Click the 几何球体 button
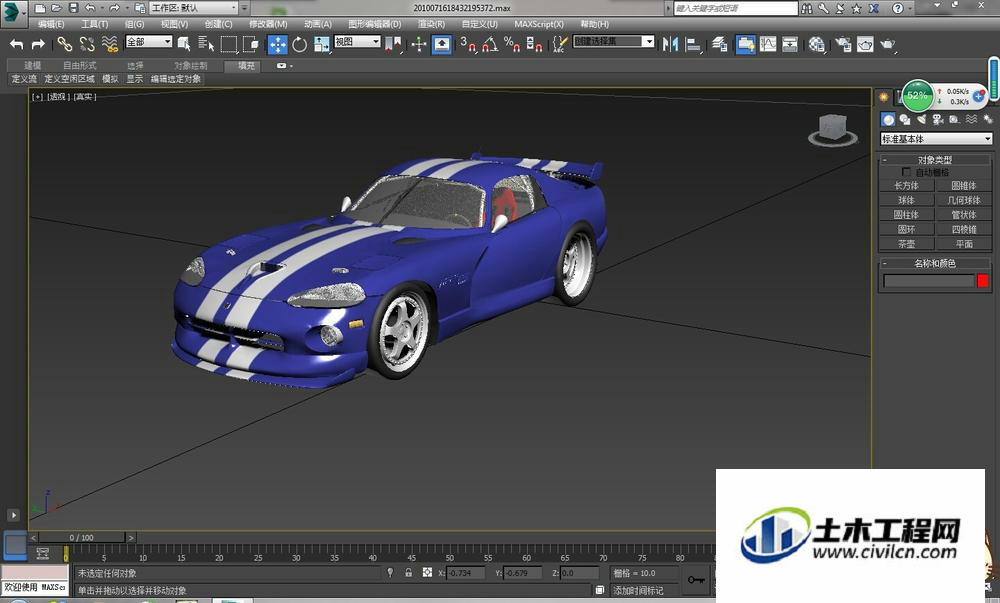The height and width of the screenshot is (603, 1000). [964, 200]
